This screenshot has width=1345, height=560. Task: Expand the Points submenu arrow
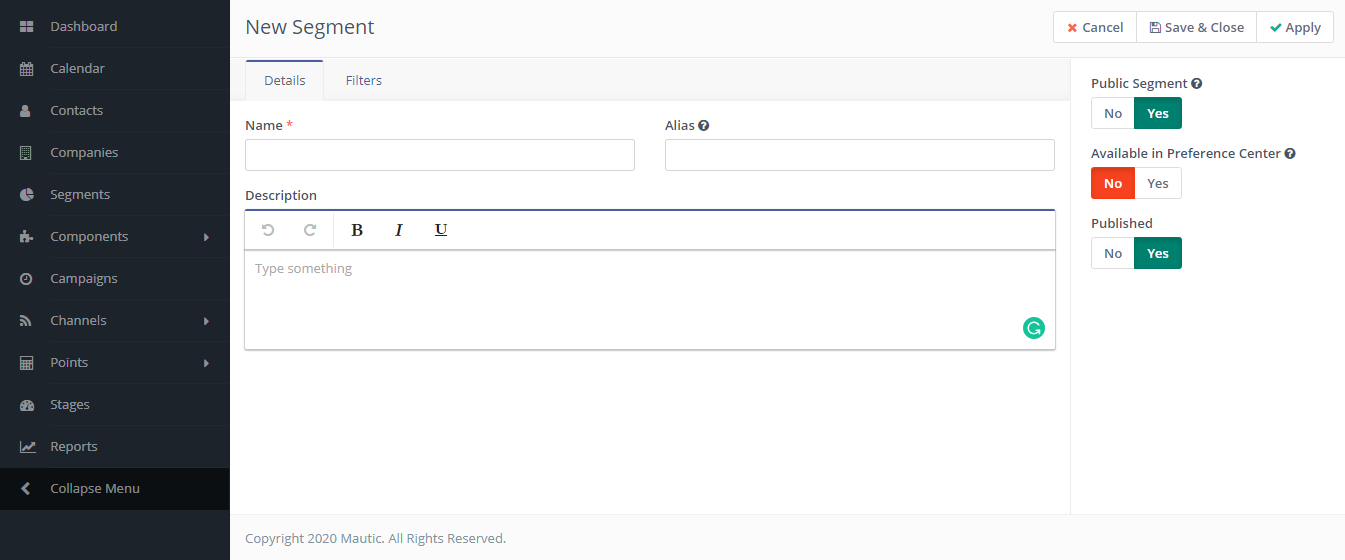coord(207,363)
